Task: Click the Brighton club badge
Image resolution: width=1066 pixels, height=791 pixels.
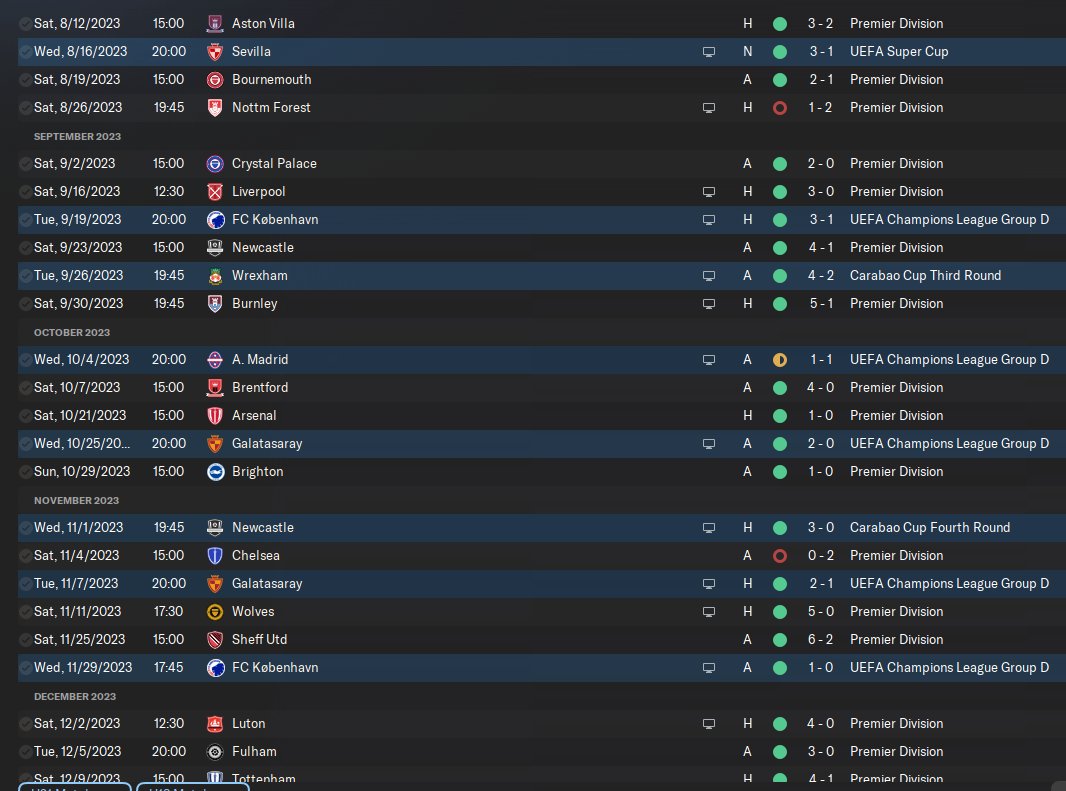Action: (215, 471)
